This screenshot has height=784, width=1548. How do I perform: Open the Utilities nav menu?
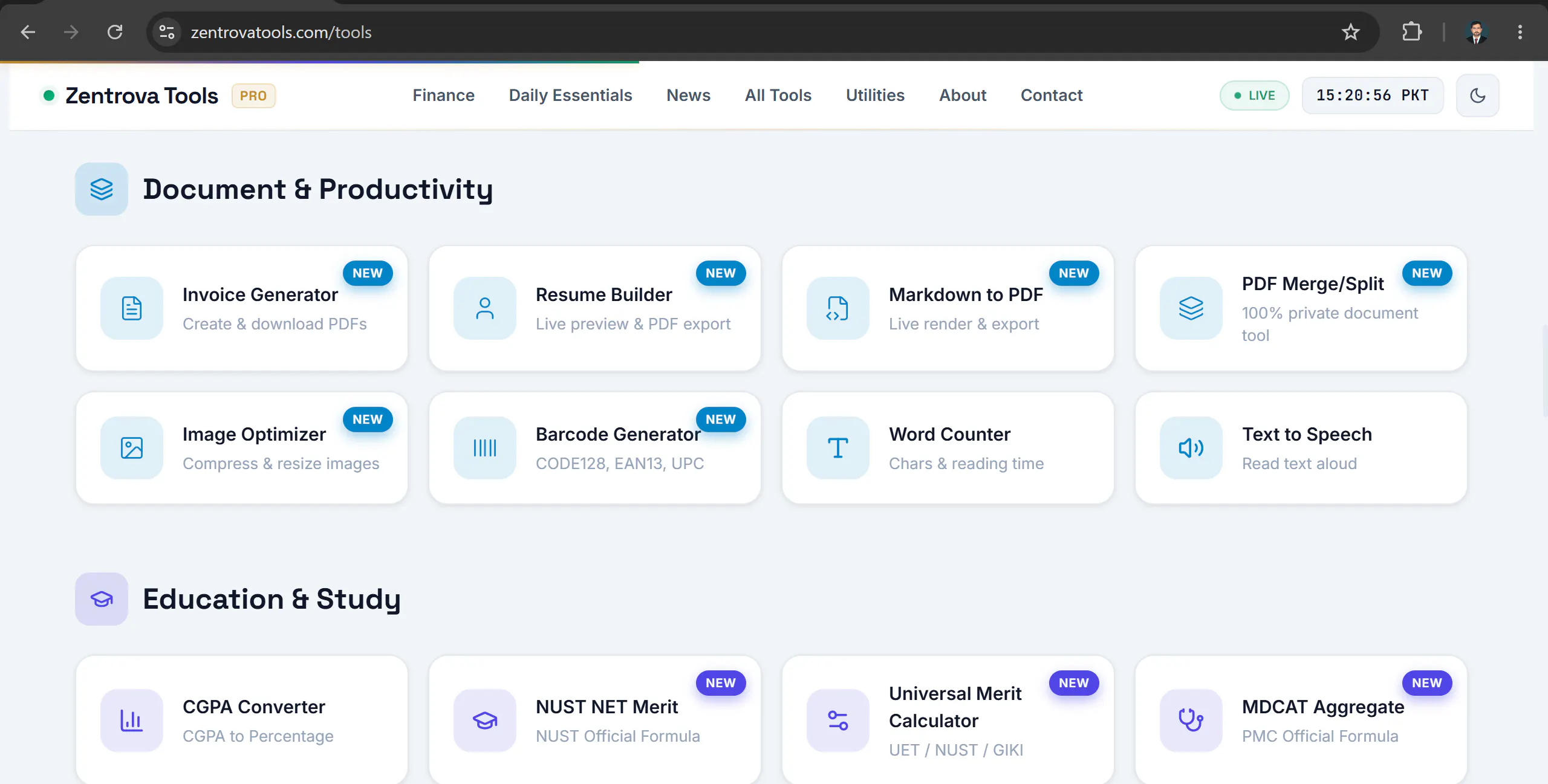pos(875,96)
